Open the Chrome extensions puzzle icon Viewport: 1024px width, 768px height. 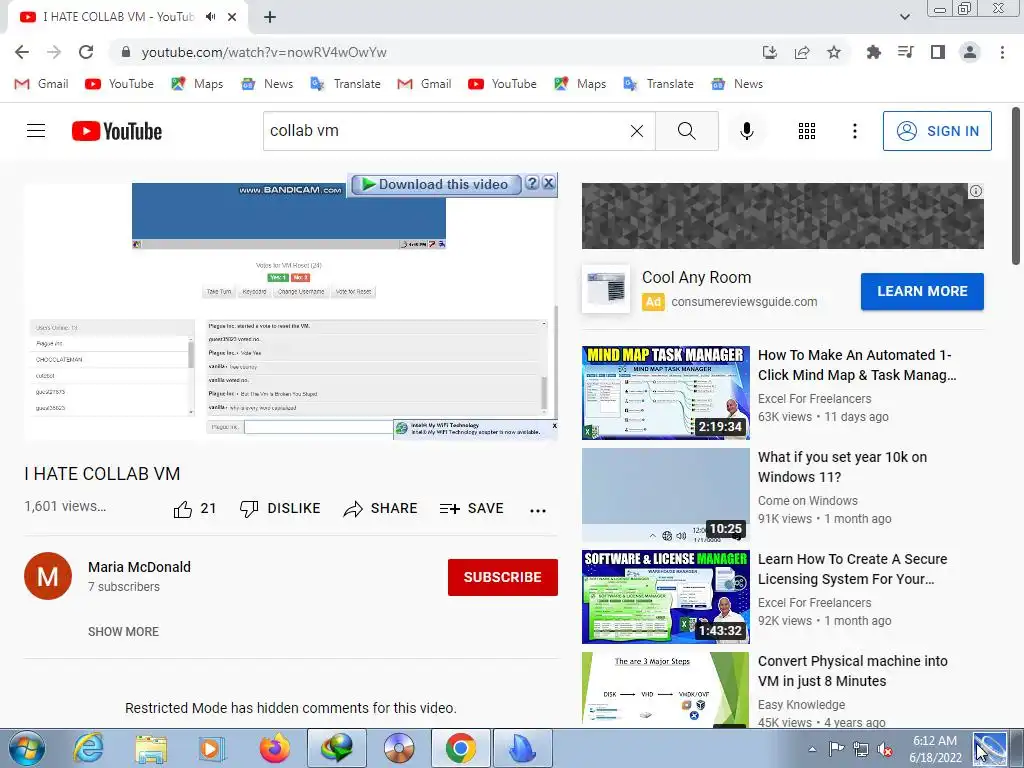pyautogui.click(x=873, y=52)
